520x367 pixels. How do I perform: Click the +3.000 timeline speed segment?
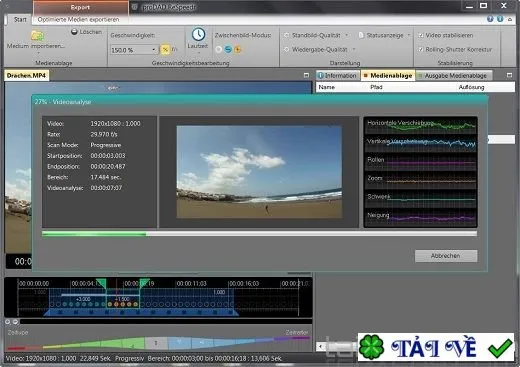83,299
